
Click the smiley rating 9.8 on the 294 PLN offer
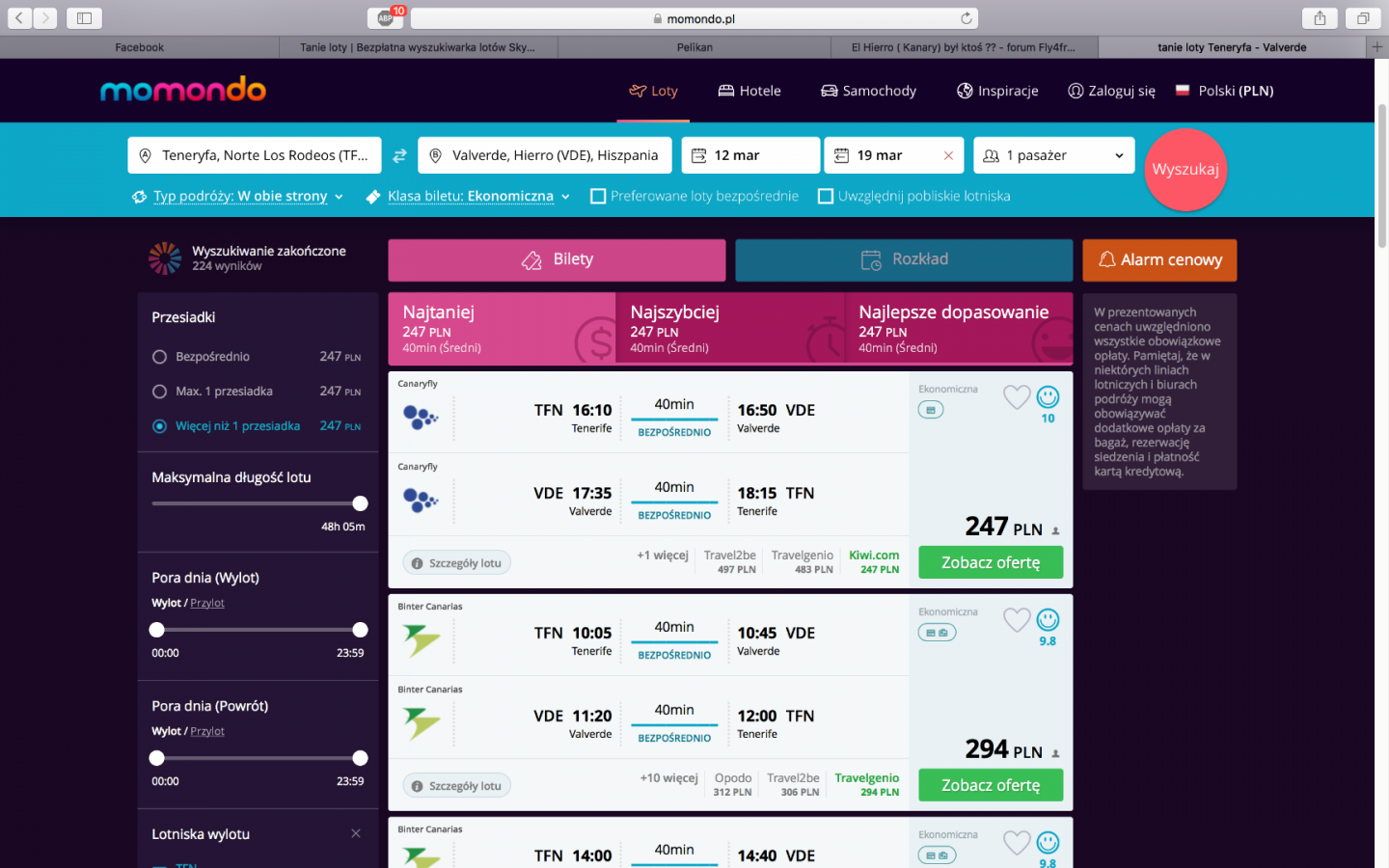tap(1048, 620)
